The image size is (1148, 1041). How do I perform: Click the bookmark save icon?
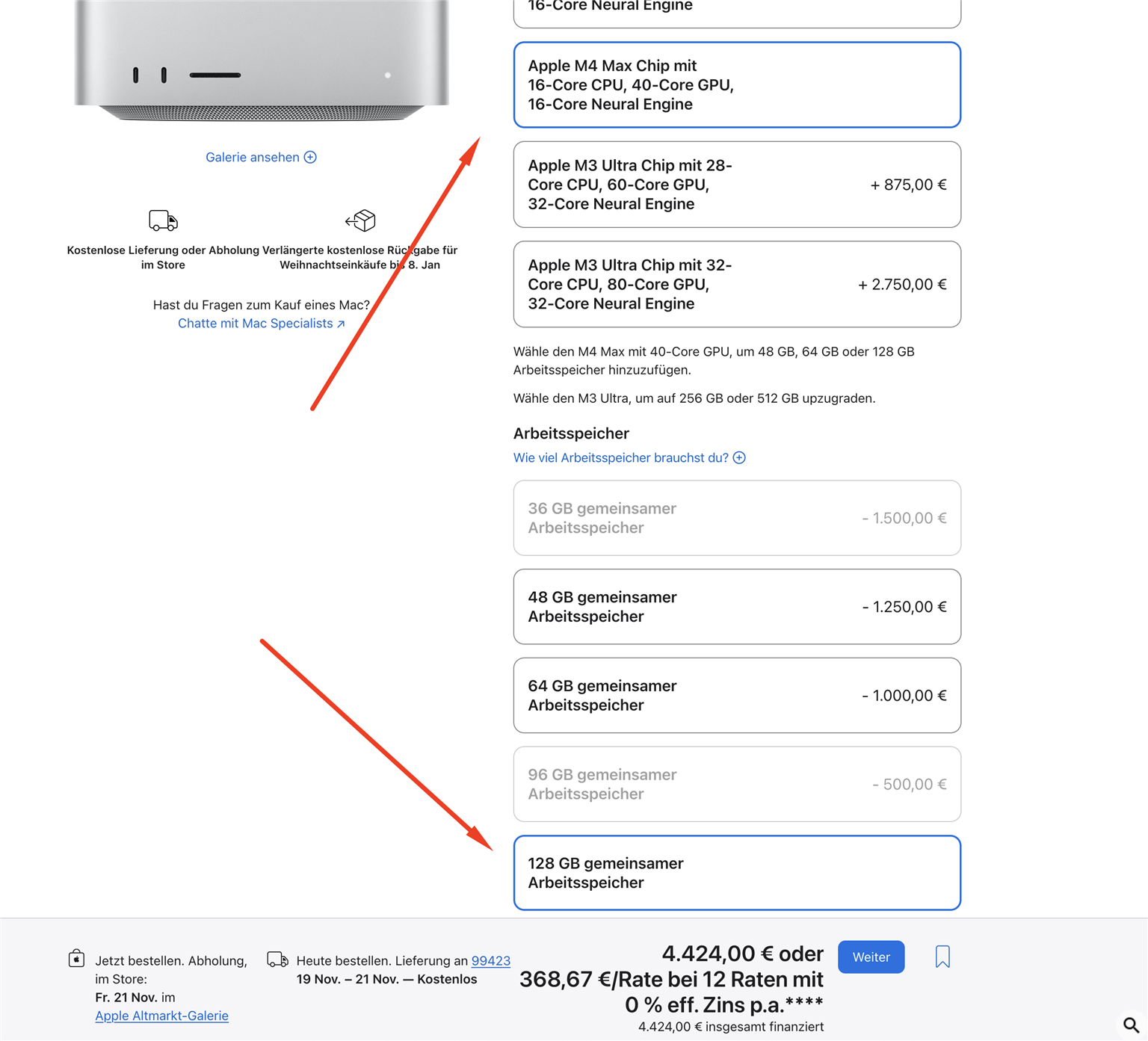pyautogui.click(x=942, y=957)
